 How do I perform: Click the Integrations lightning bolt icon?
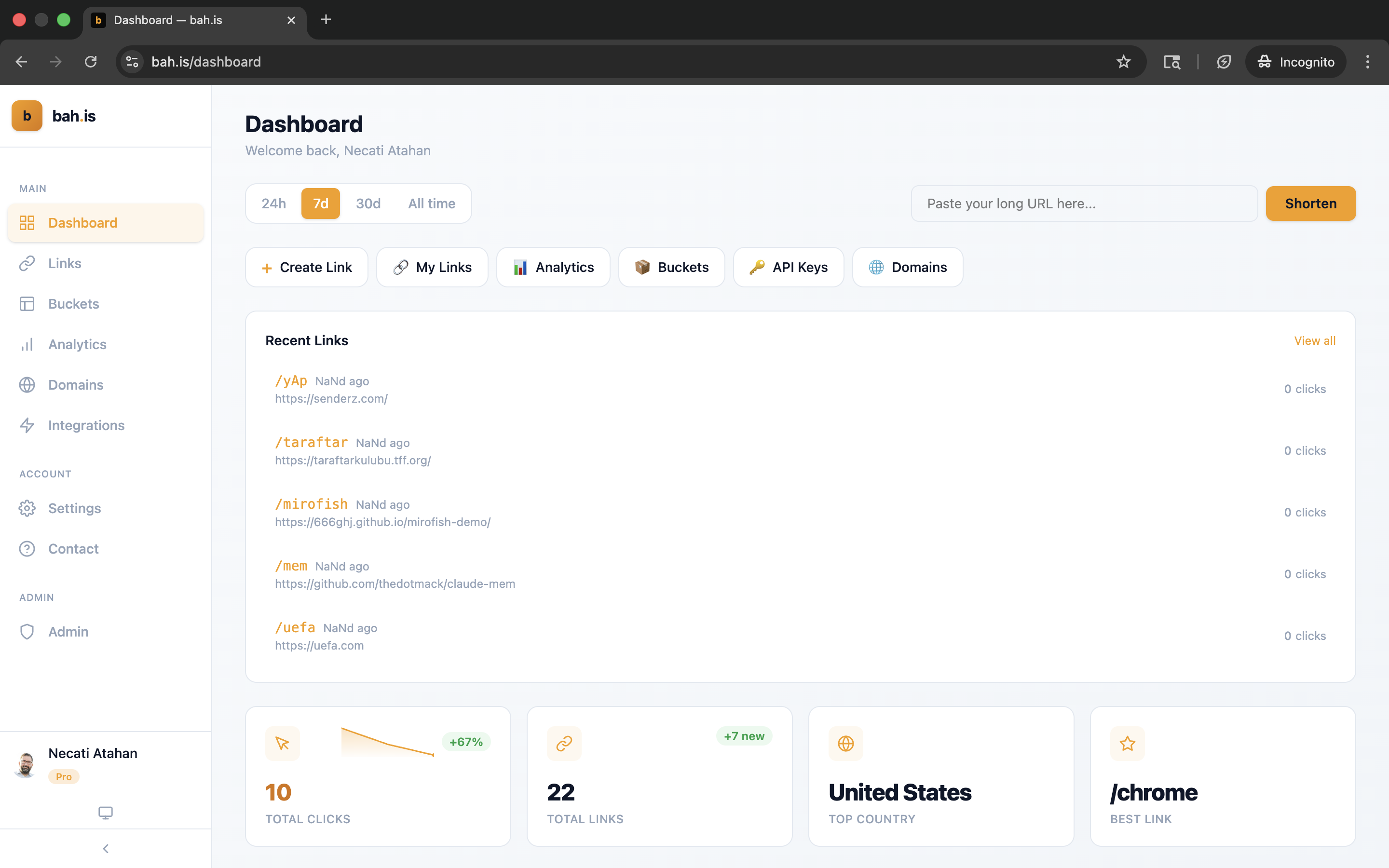point(27,425)
